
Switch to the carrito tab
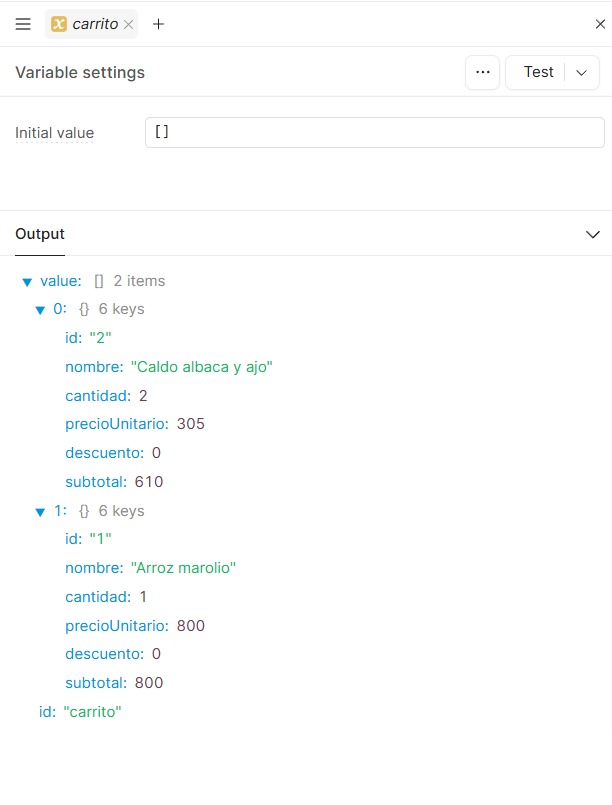[94, 24]
